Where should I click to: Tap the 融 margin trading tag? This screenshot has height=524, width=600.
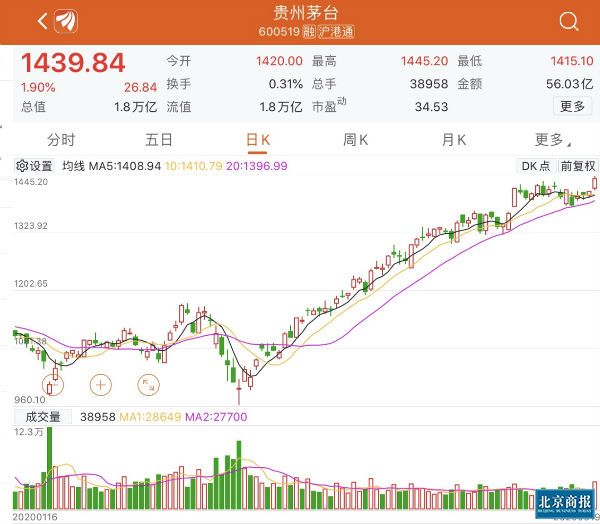pos(309,31)
